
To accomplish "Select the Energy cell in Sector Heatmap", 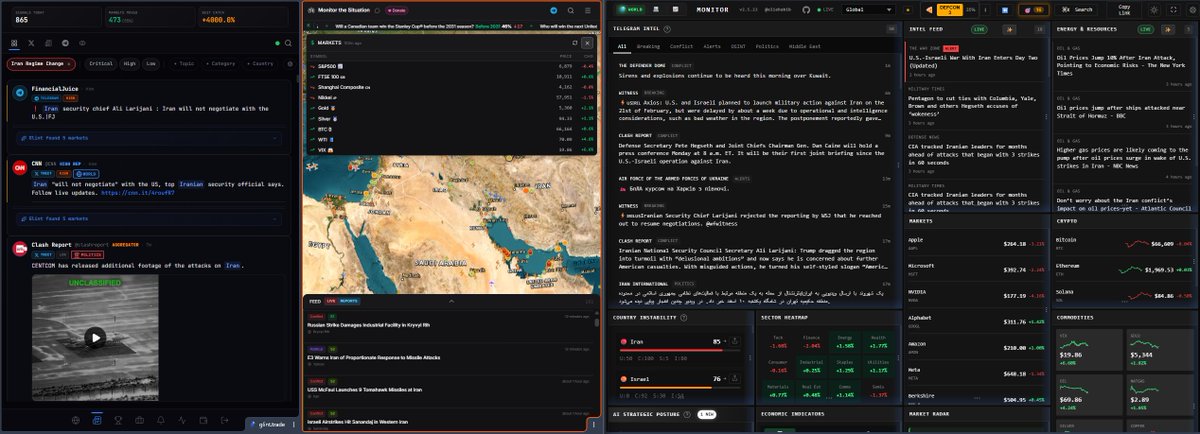I will 845,342.
